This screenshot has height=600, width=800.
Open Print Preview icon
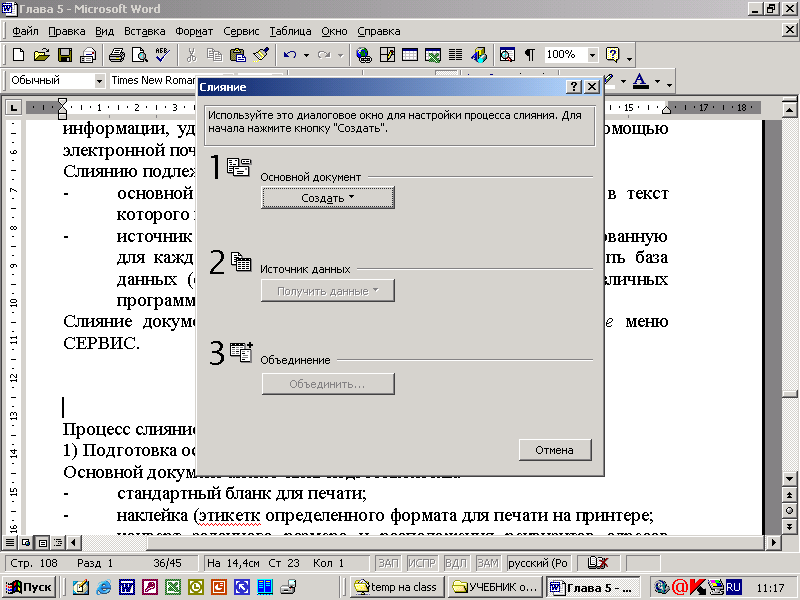click(x=139, y=55)
